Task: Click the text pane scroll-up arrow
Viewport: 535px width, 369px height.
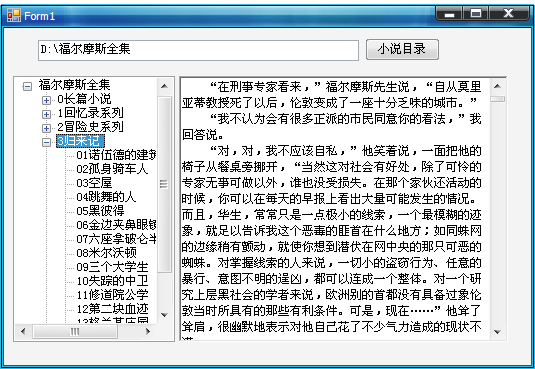Action: pos(497,86)
